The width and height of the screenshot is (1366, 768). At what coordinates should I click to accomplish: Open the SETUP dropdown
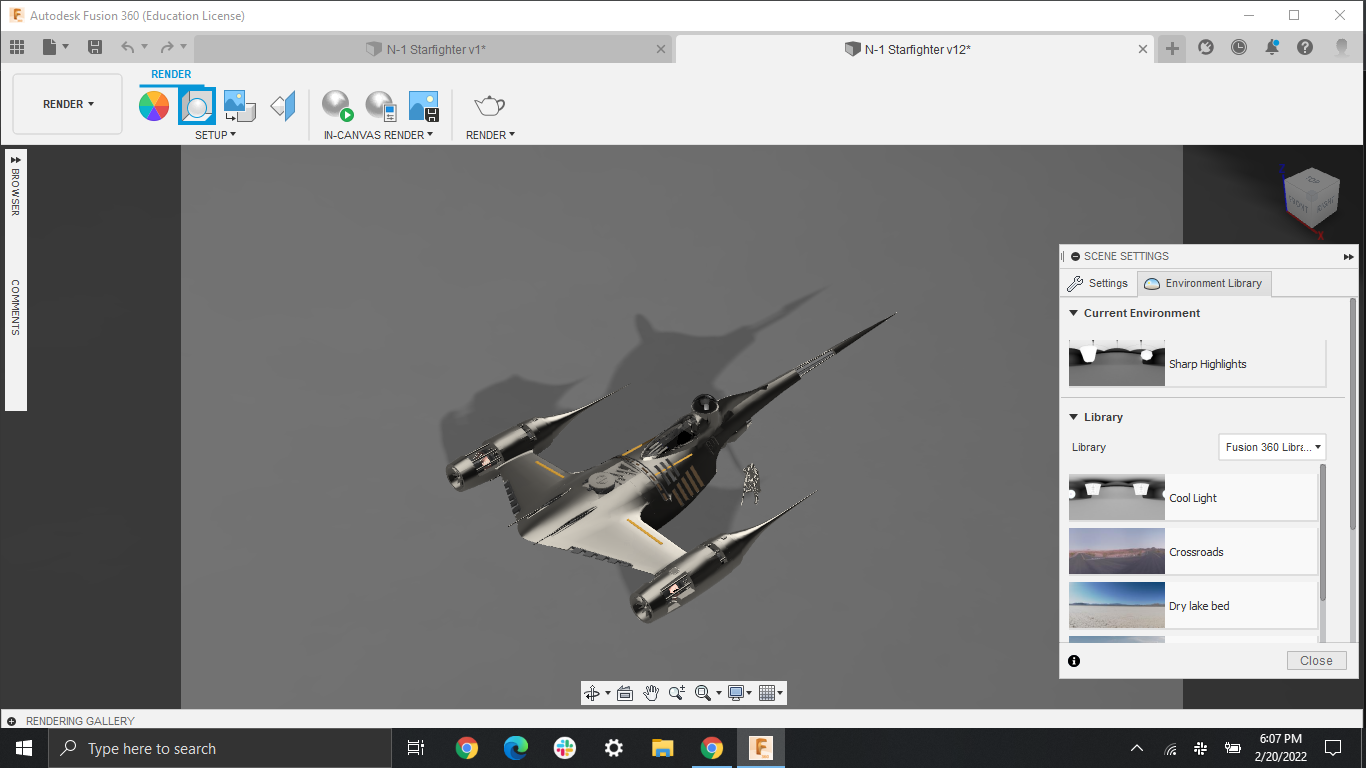[x=215, y=134]
